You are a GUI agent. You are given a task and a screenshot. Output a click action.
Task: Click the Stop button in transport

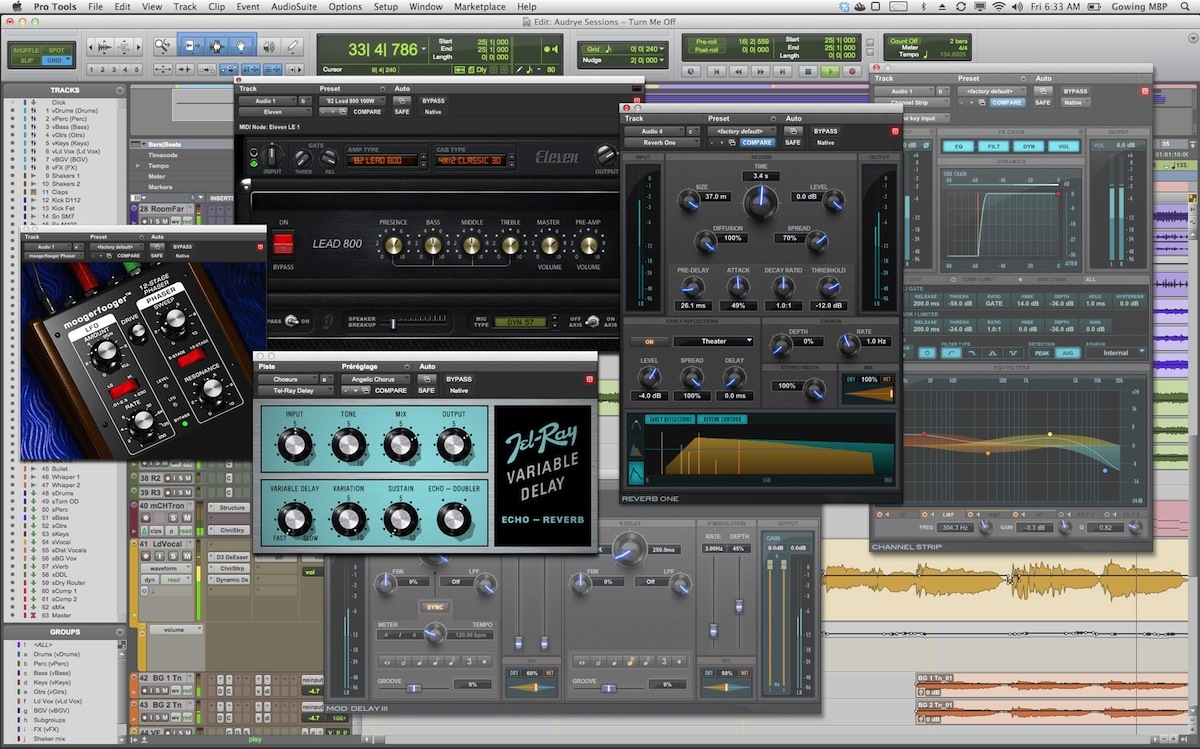coord(806,71)
